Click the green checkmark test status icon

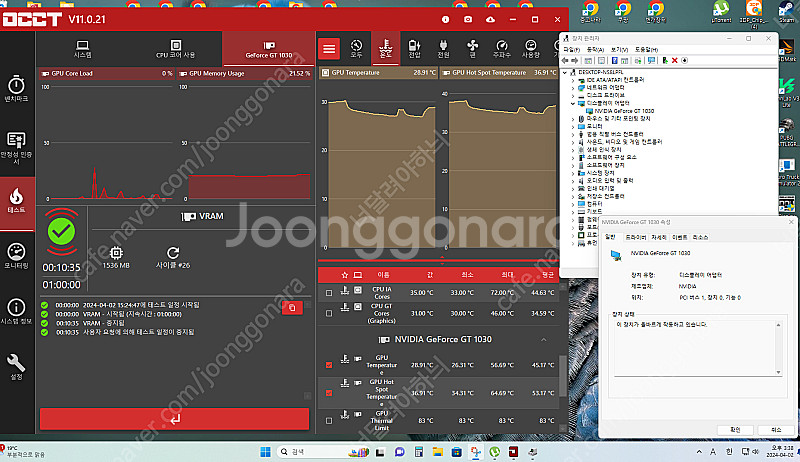(61, 232)
